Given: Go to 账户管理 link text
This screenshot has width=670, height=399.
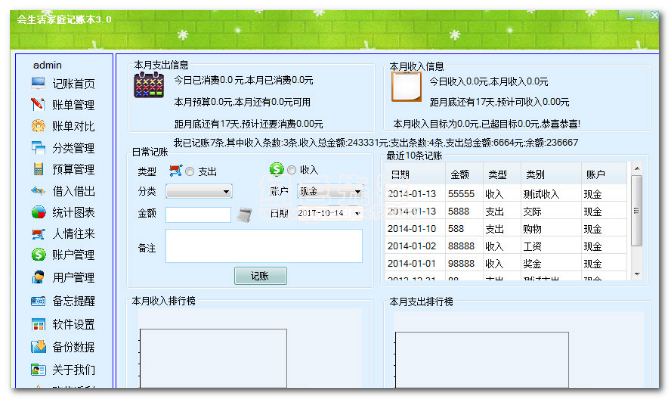Looking at the screenshot, I should (73, 255).
